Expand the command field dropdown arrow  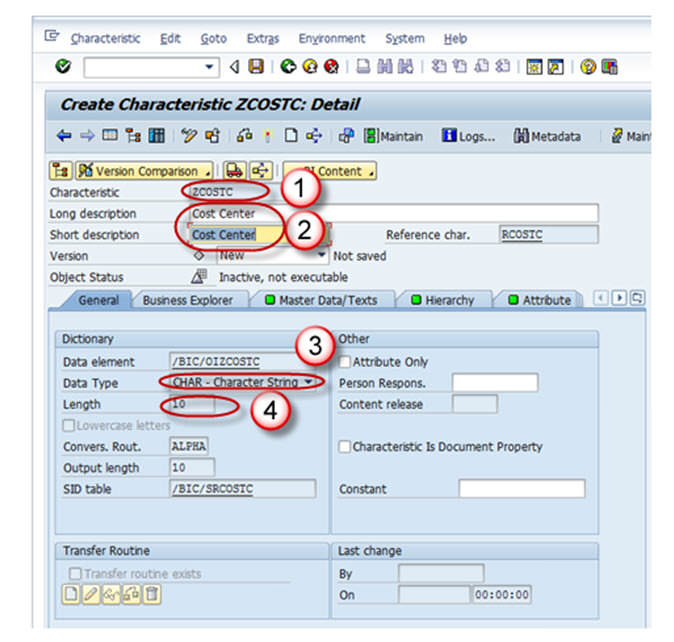tap(210, 67)
